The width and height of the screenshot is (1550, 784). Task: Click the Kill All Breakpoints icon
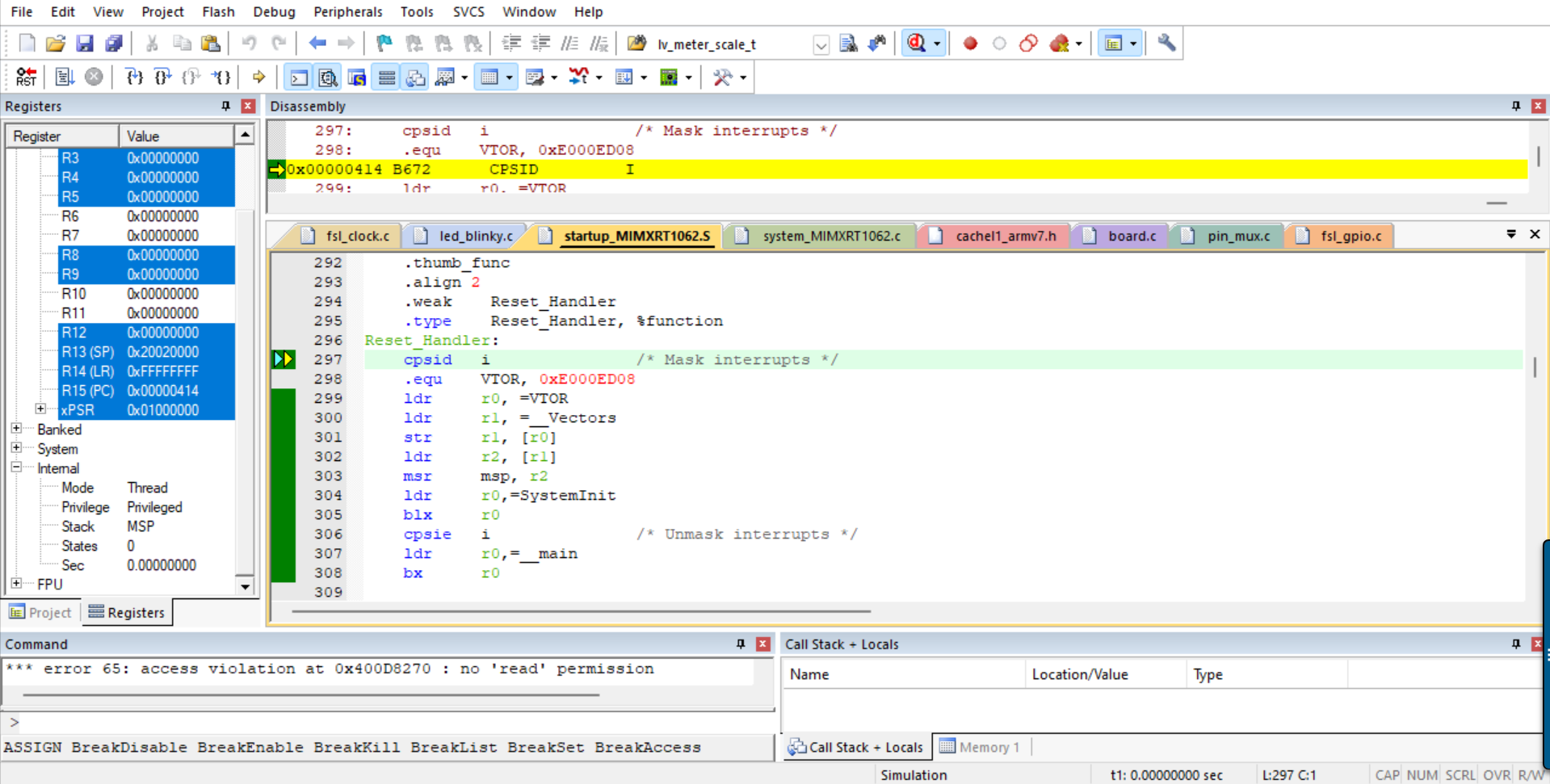point(1059,44)
